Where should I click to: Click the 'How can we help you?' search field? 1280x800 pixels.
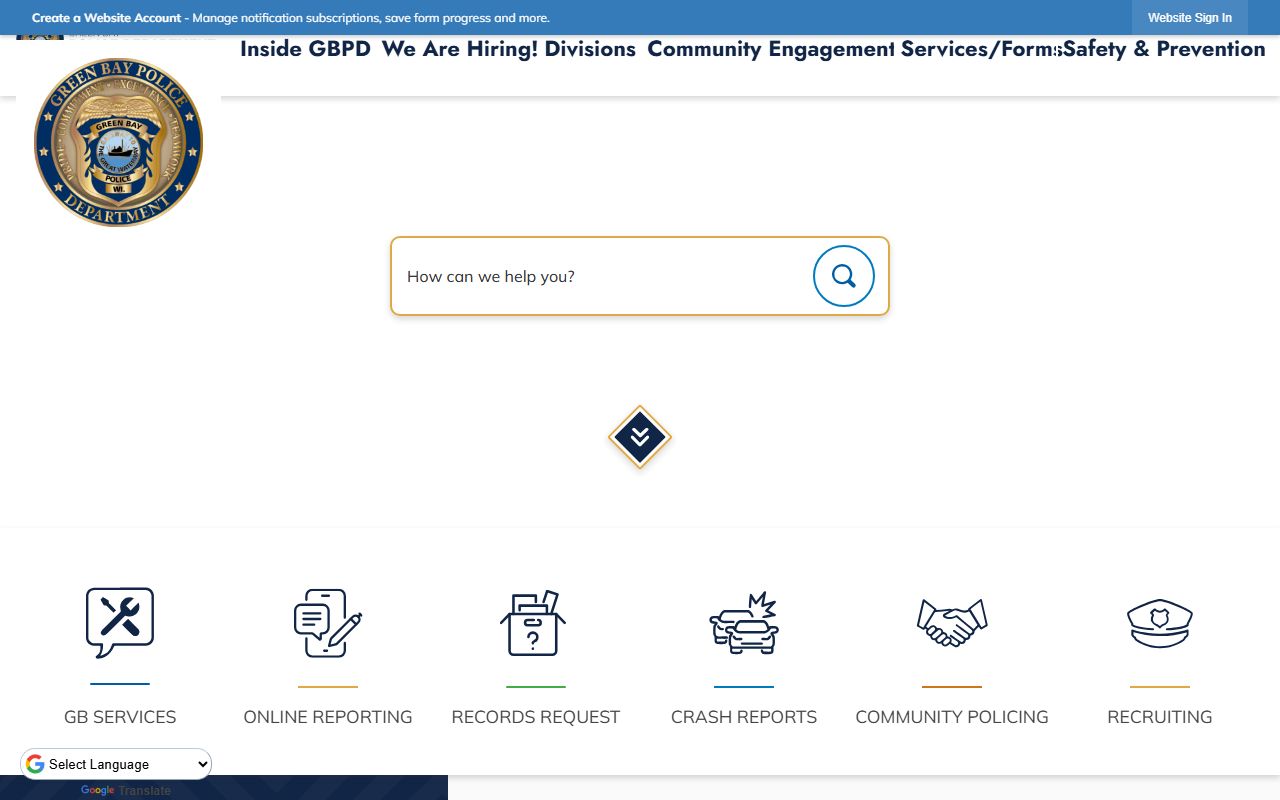pos(600,276)
